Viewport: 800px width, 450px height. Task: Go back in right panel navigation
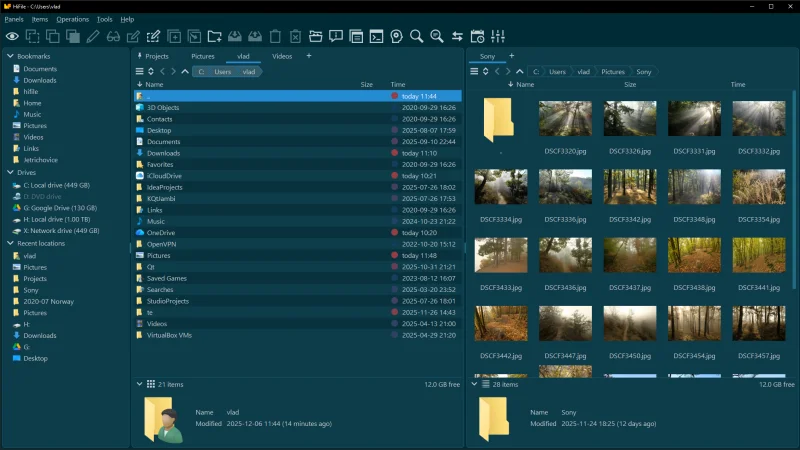click(x=497, y=71)
